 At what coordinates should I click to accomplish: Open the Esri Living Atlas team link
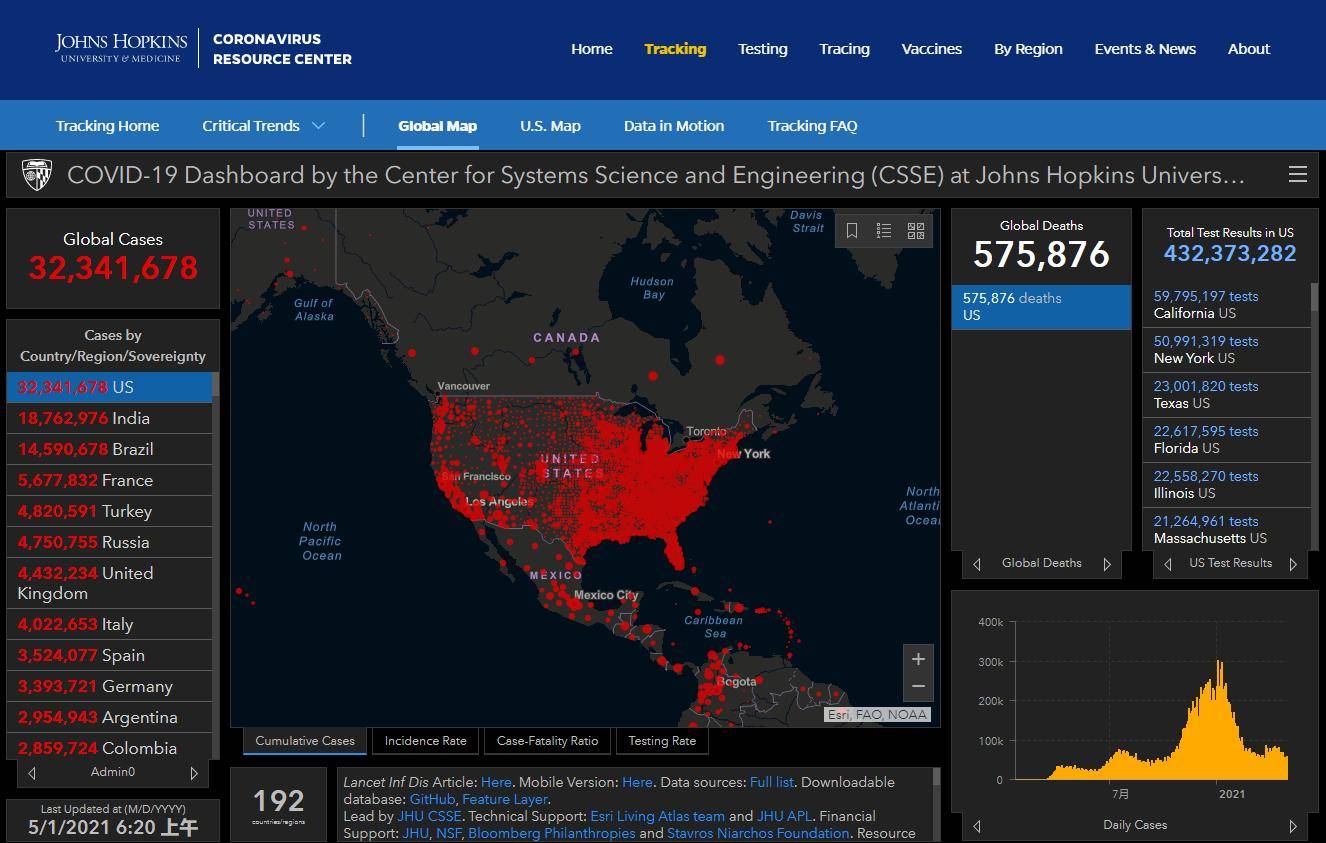(657, 816)
